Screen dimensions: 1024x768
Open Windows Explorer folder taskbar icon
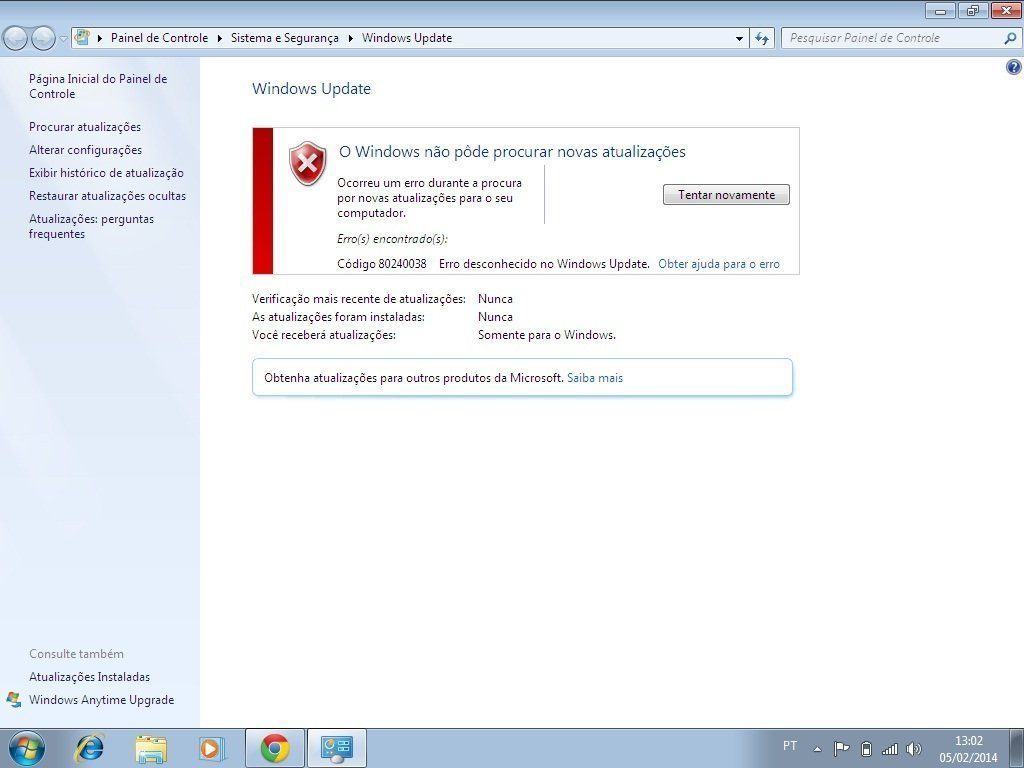point(151,749)
